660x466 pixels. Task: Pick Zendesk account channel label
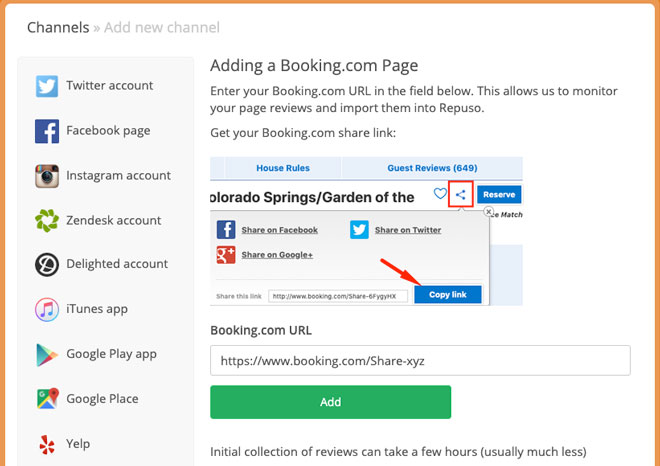[114, 220]
